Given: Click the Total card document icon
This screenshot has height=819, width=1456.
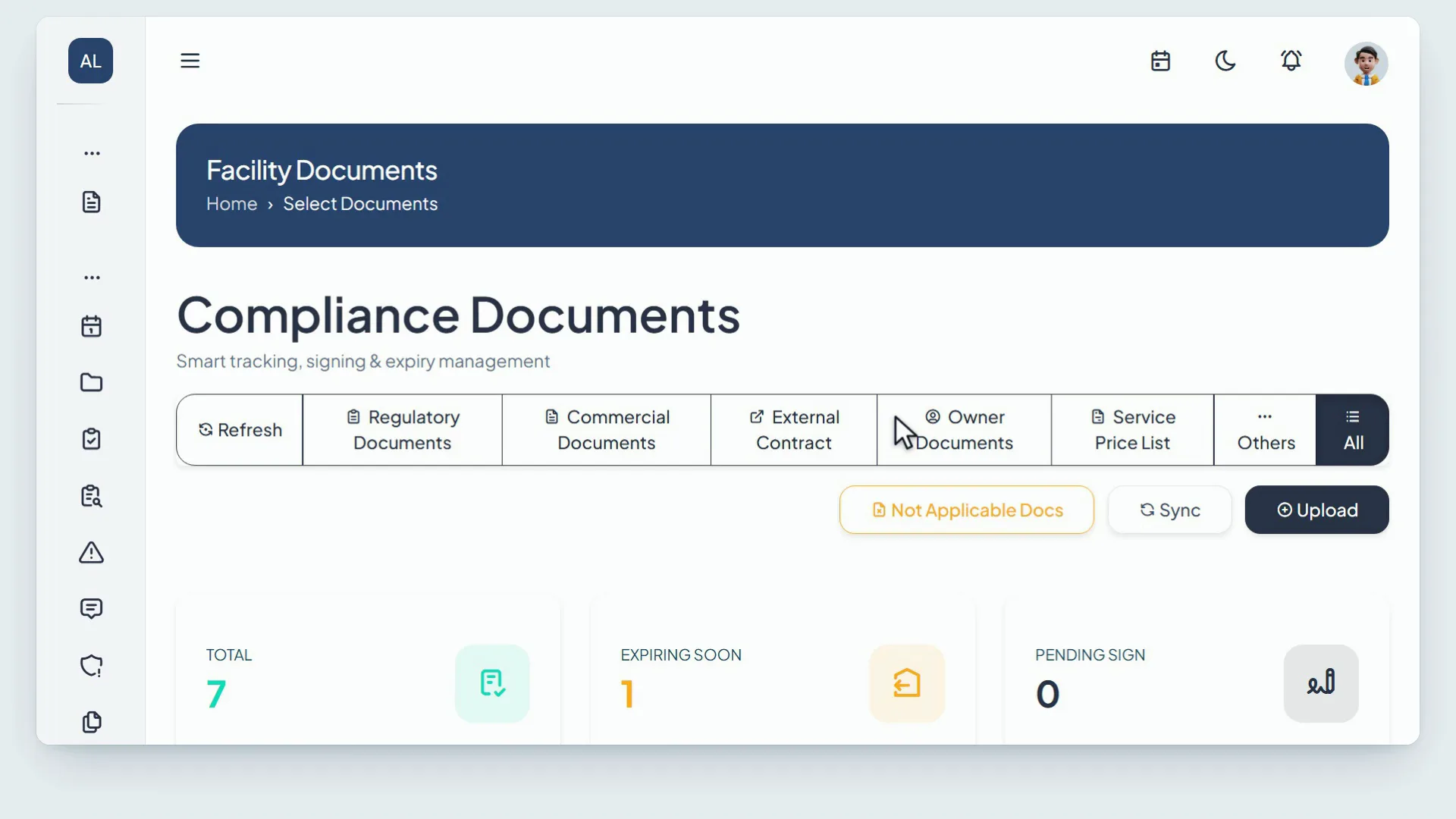Looking at the screenshot, I should tap(492, 683).
